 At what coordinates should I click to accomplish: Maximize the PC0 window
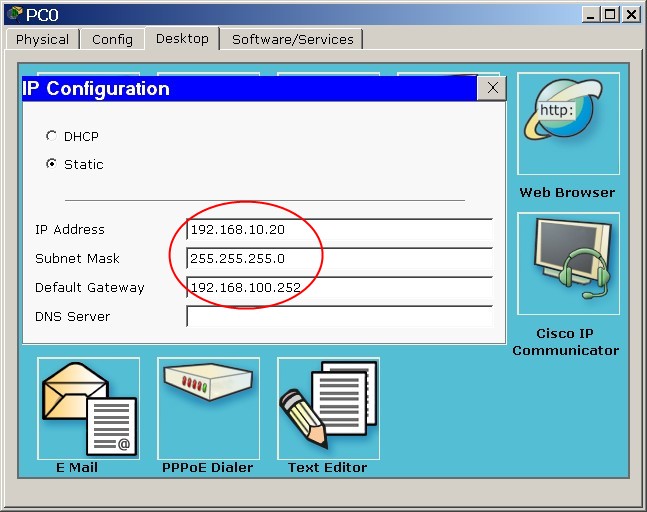[610, 15]
